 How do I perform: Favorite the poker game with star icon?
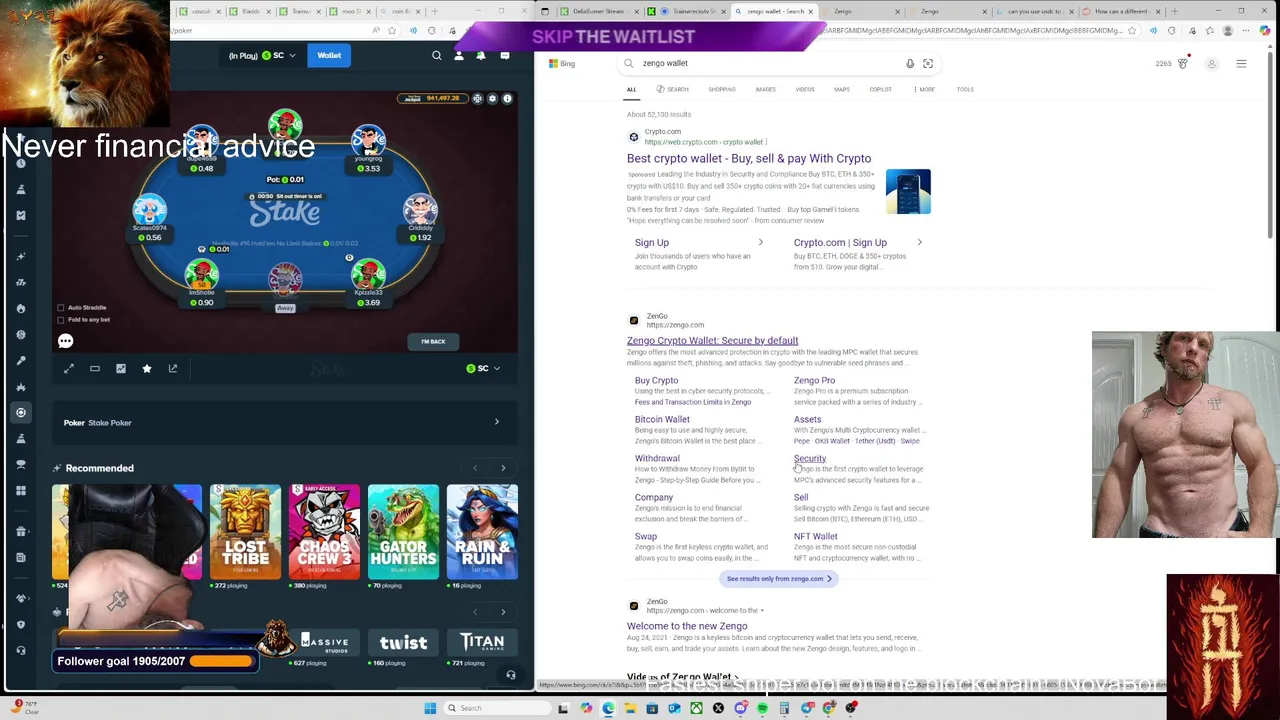pos(147,369)
